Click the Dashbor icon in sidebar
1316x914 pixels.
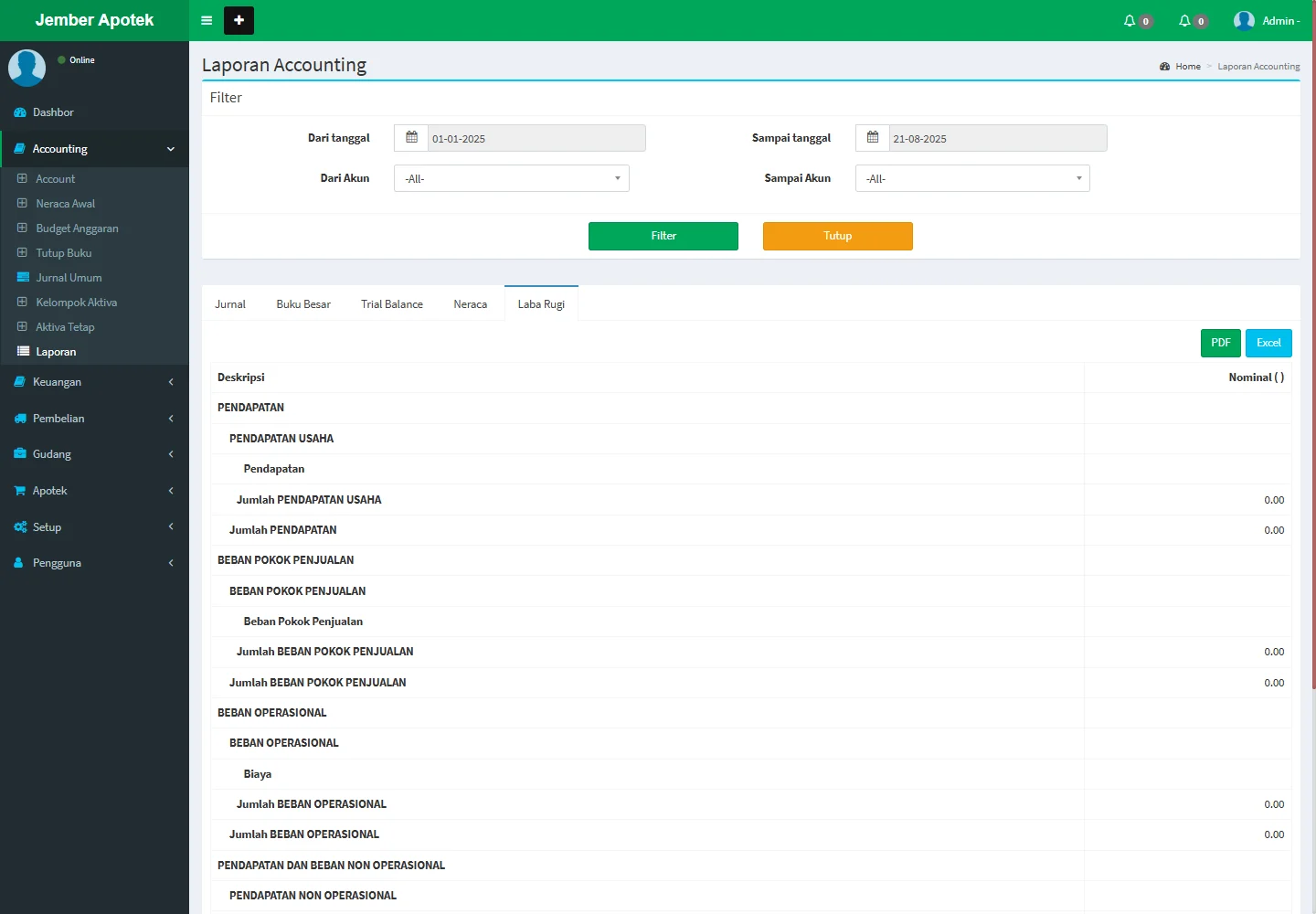20,112
